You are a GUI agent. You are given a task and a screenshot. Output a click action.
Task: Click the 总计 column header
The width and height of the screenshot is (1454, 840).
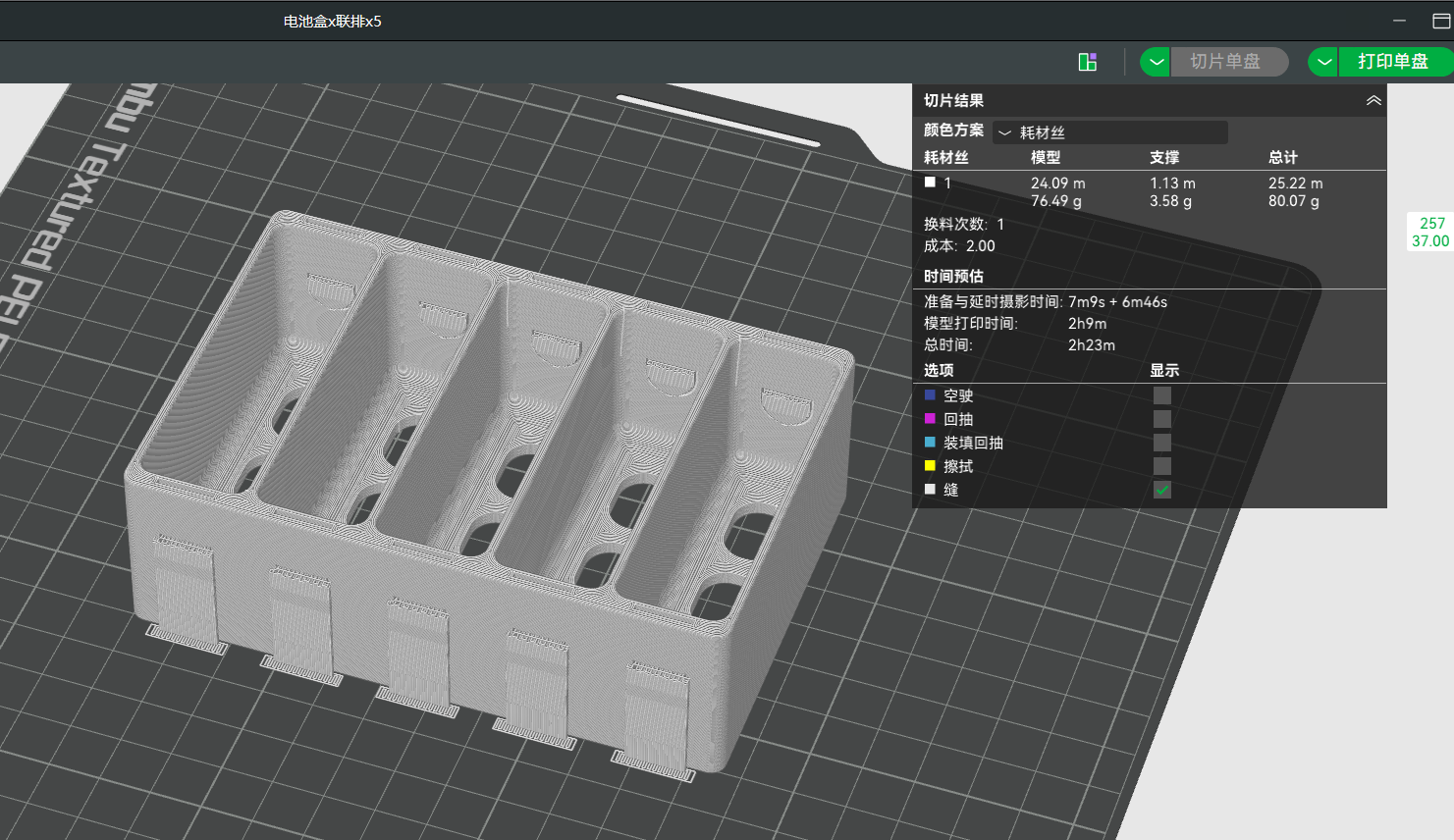[x=1282, y=158]
